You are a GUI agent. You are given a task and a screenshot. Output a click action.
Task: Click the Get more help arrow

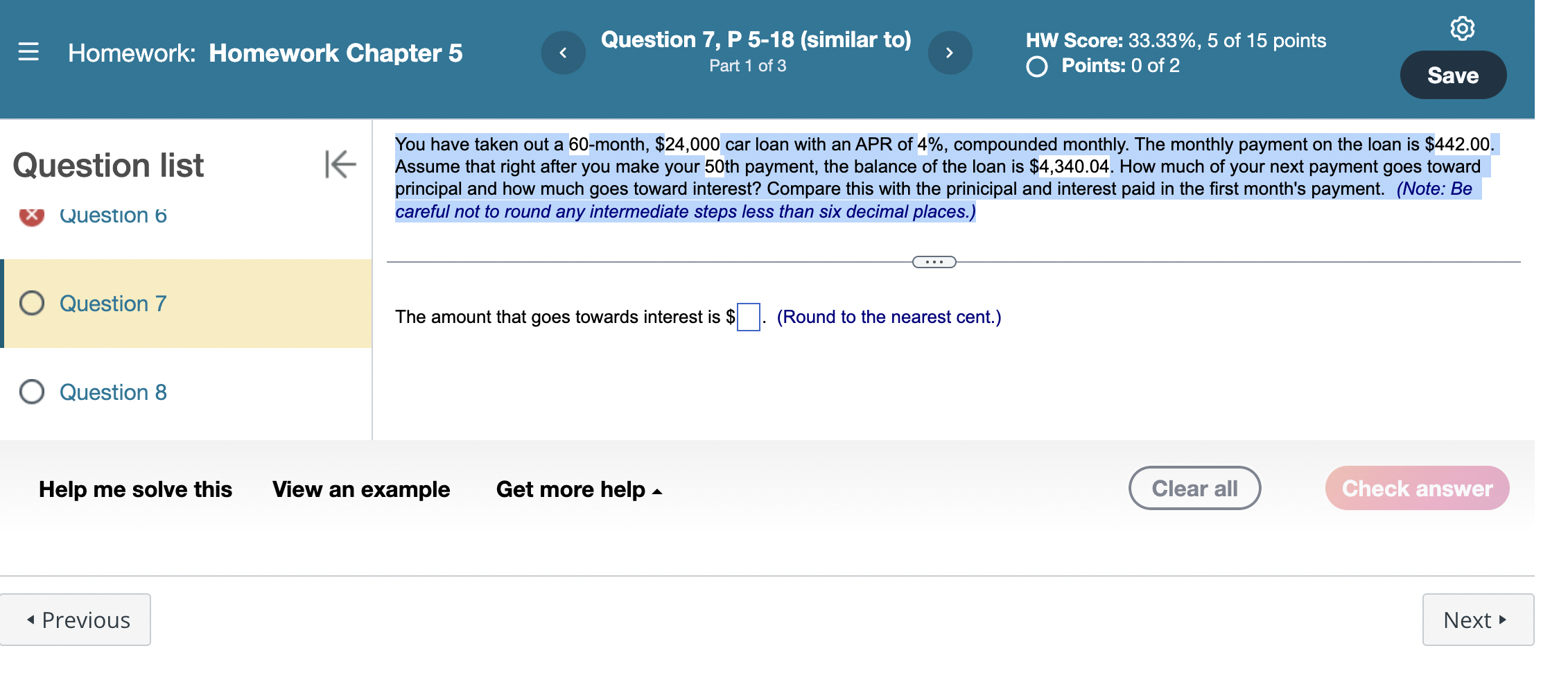point(657,491)
